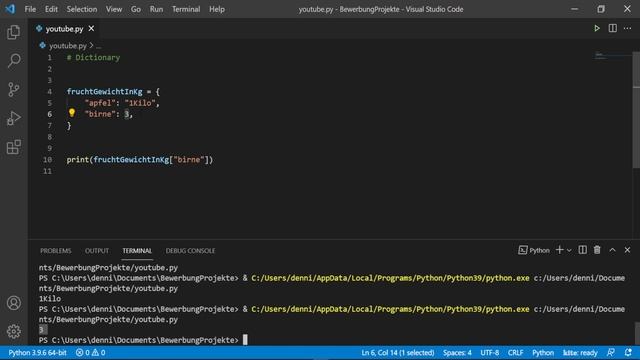Screen dimensions: 640x360
Task: Kill terminal with trash icon
Action: click(597, 250)
